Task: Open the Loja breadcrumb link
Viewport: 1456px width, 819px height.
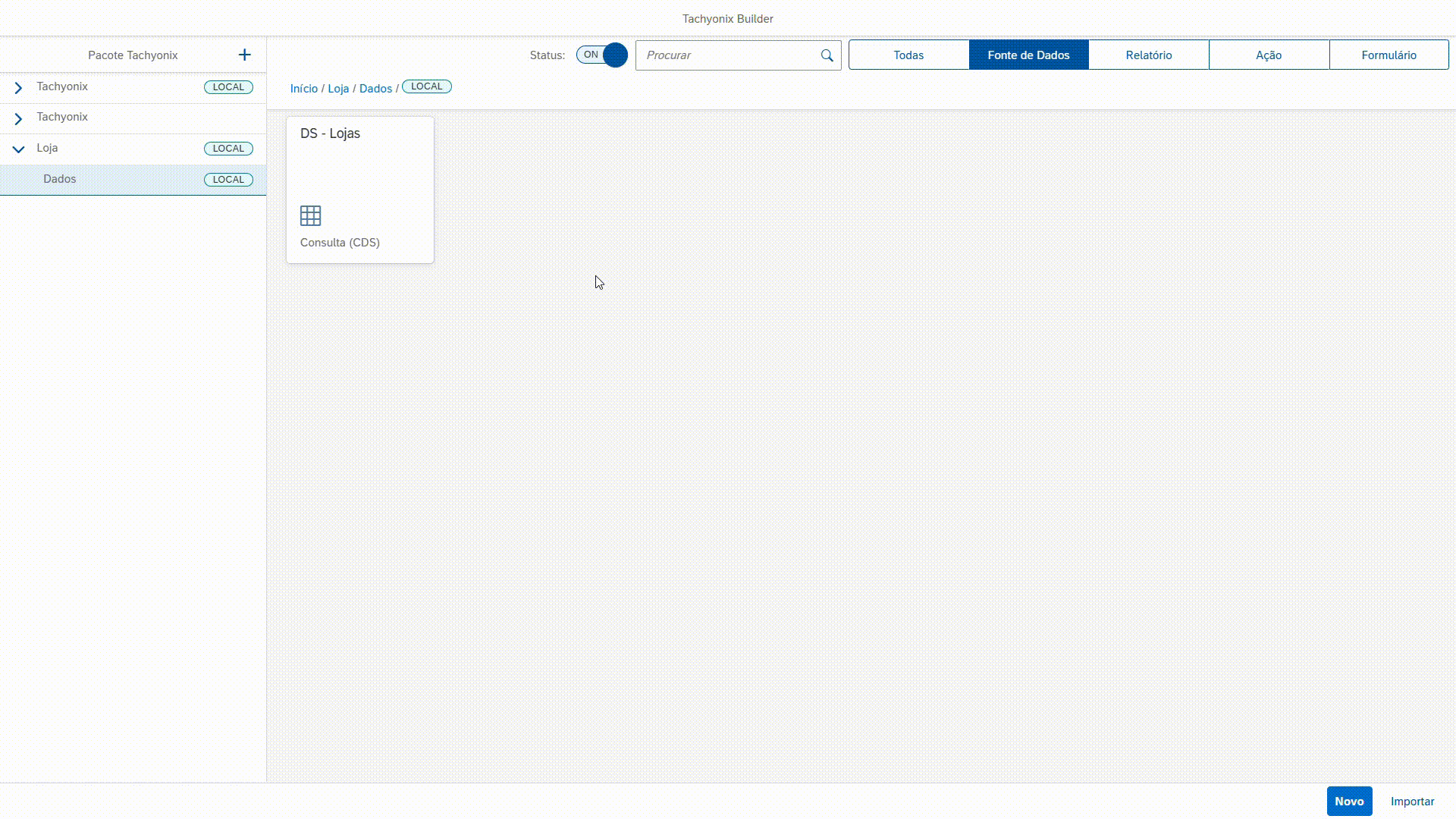Action: click(338, 89)
